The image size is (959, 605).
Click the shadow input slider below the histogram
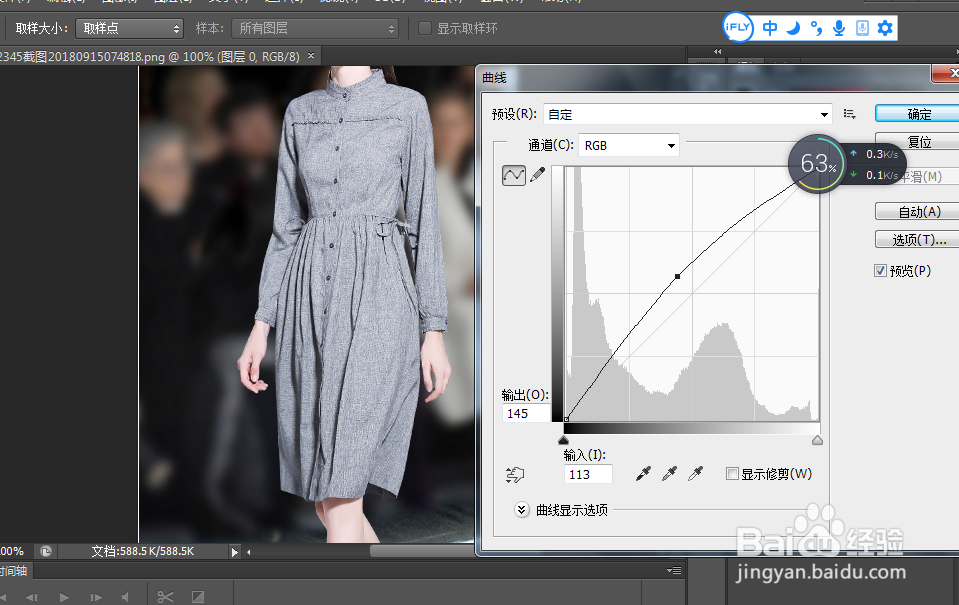tap(563, 438)
